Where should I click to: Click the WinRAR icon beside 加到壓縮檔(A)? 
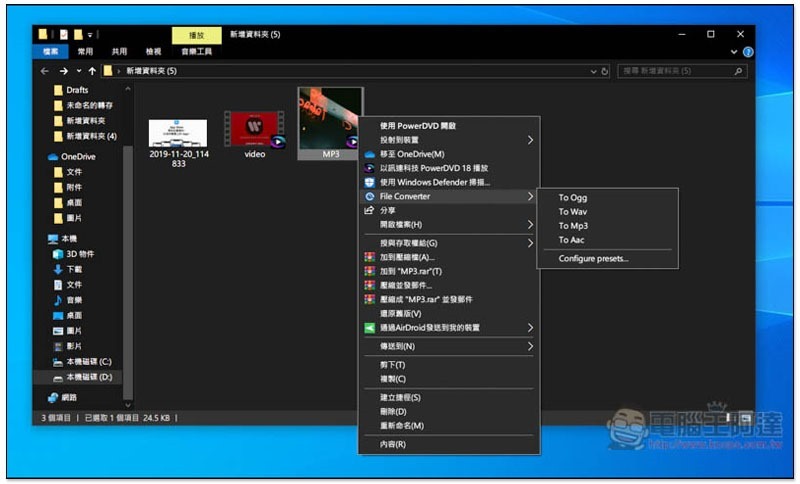pos(369,257)
